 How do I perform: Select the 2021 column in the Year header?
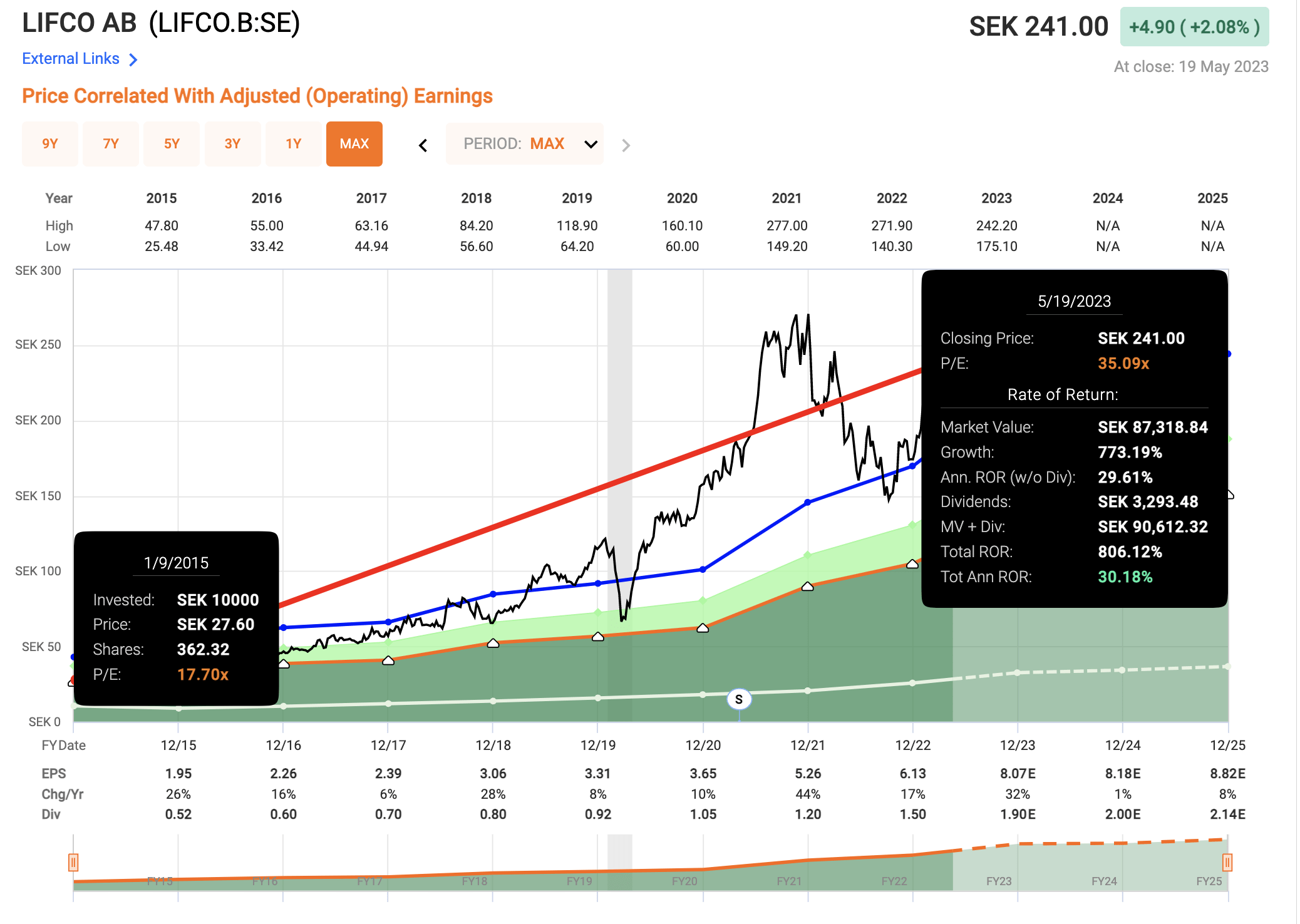coord(787,198)
